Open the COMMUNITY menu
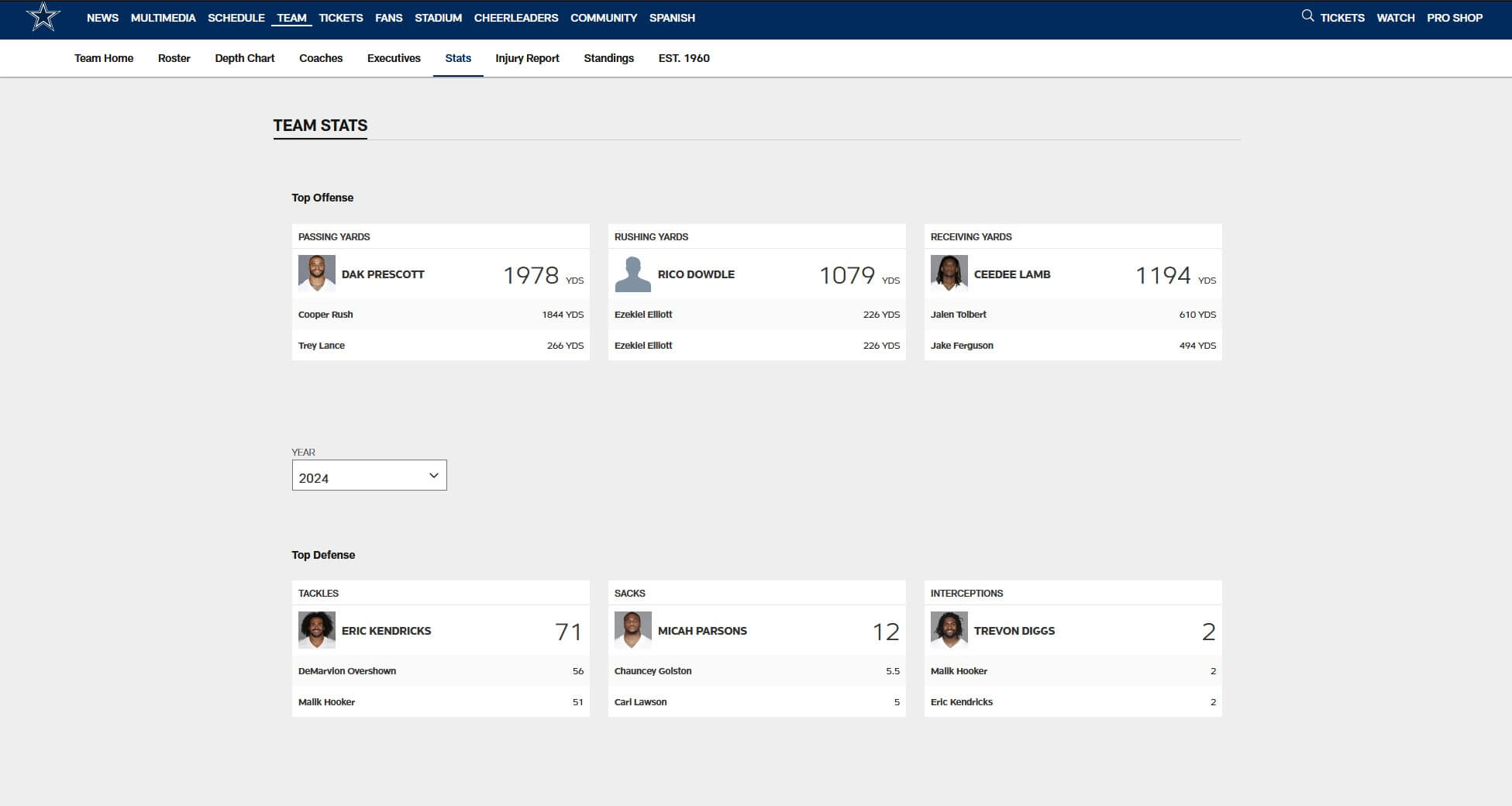The image size is (1512, 806). 604,18
